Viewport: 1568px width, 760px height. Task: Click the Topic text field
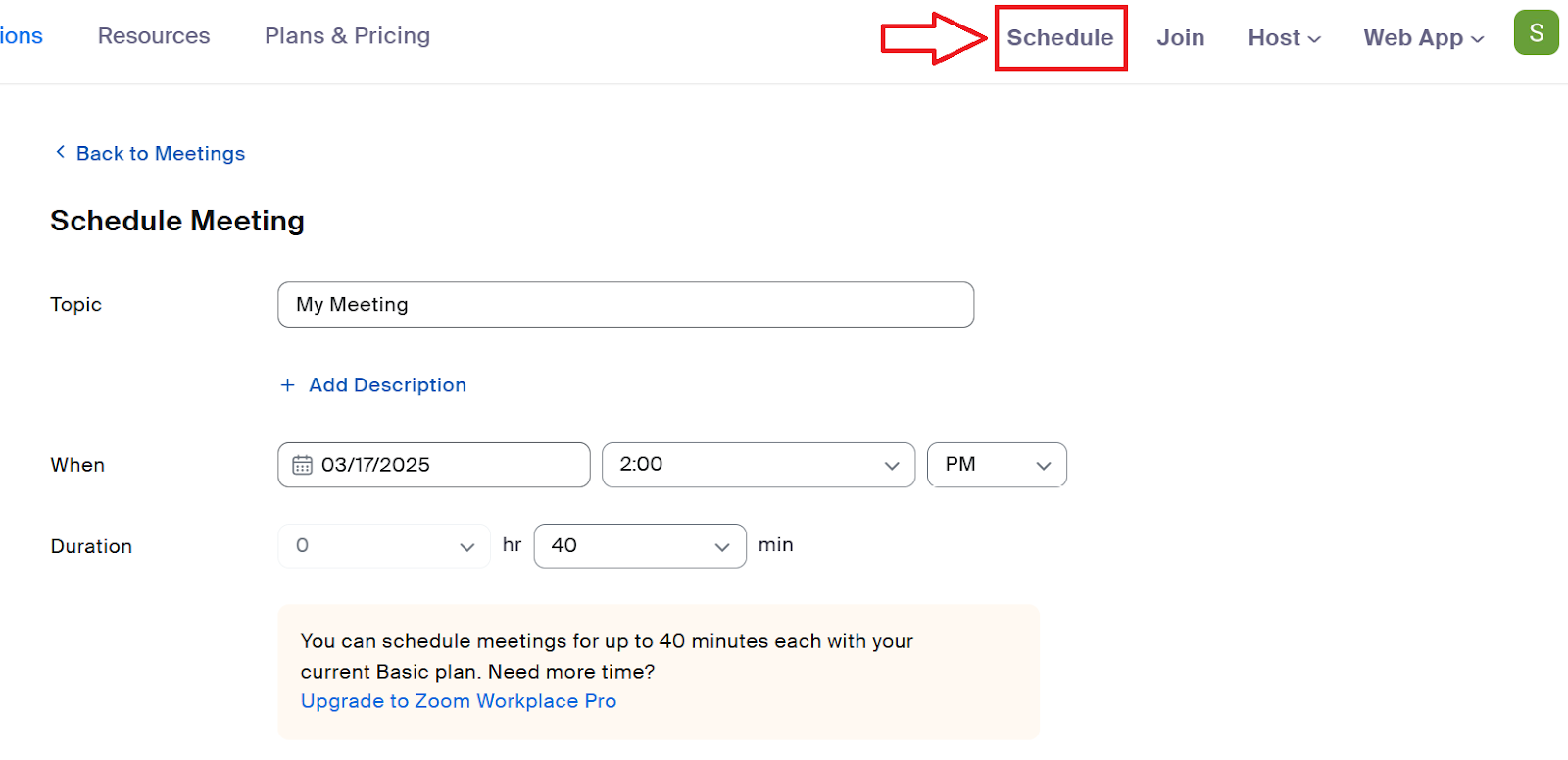tap(625, 305)
